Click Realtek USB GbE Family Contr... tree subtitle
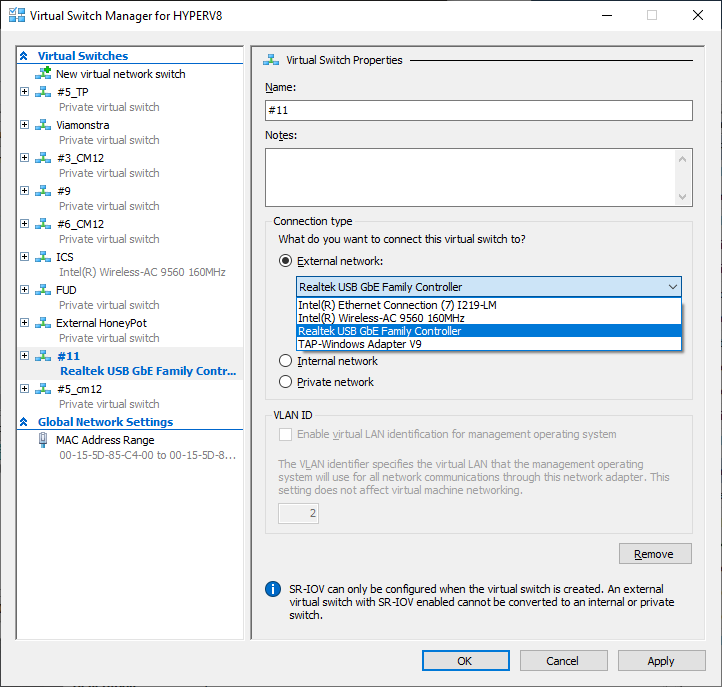 148,371
